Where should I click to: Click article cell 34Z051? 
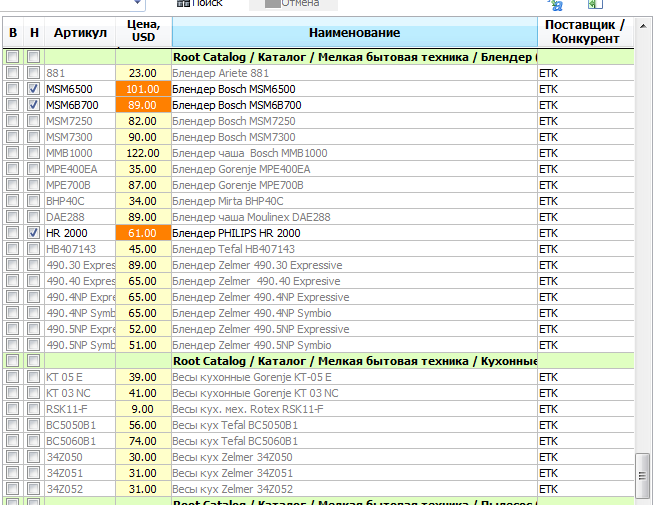[80, 473]
